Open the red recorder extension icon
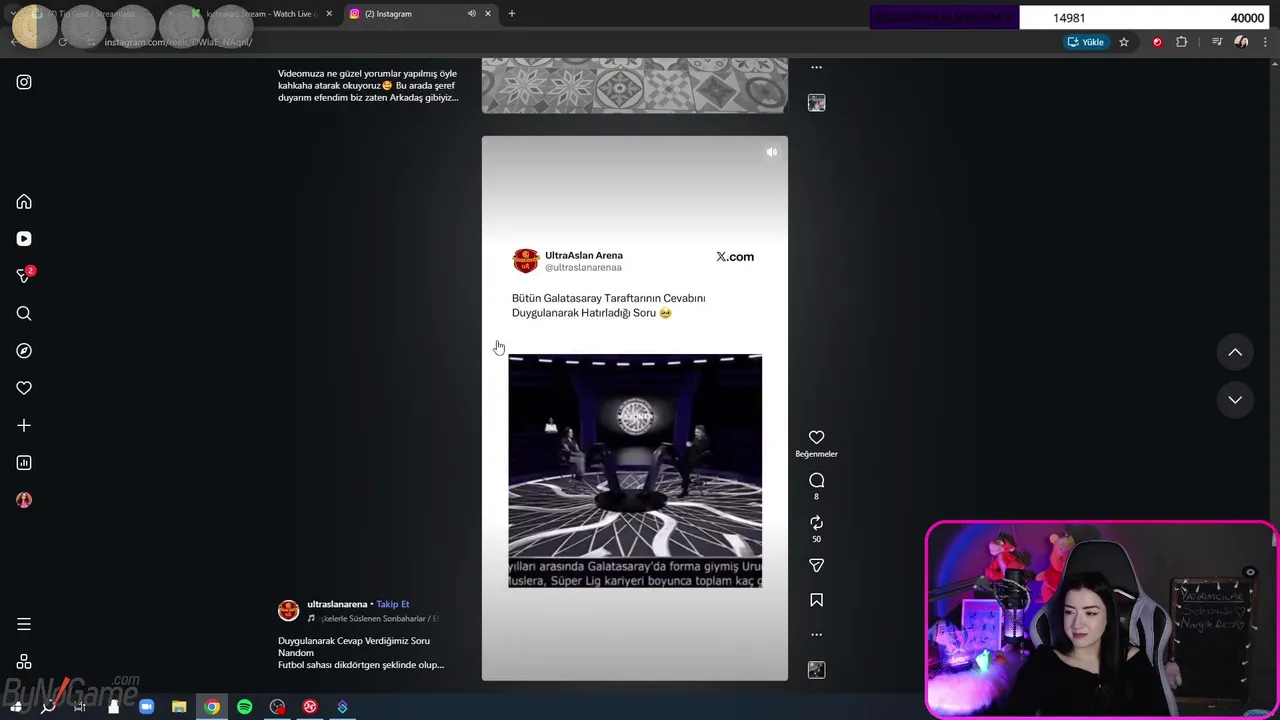1280x720 pixels. point(1157,42)
